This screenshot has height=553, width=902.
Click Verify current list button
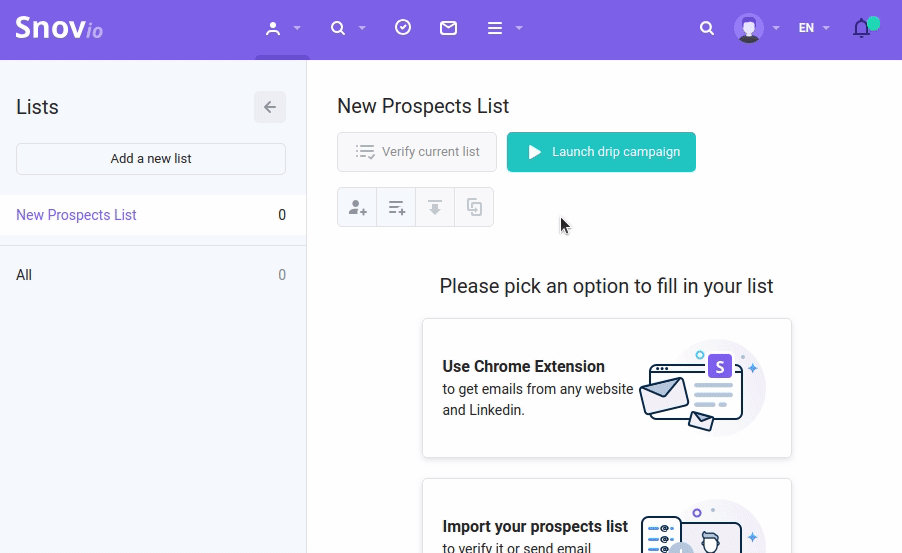416,152
